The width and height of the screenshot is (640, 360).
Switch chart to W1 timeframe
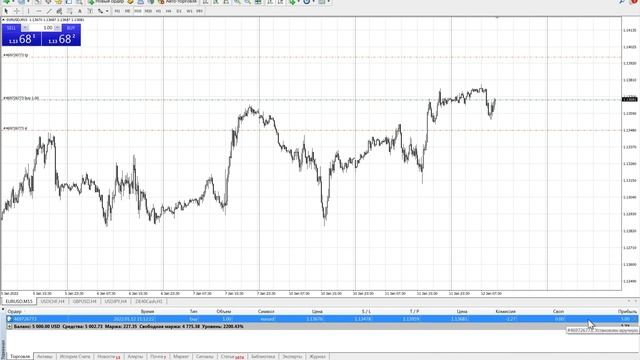click(189, 11)
